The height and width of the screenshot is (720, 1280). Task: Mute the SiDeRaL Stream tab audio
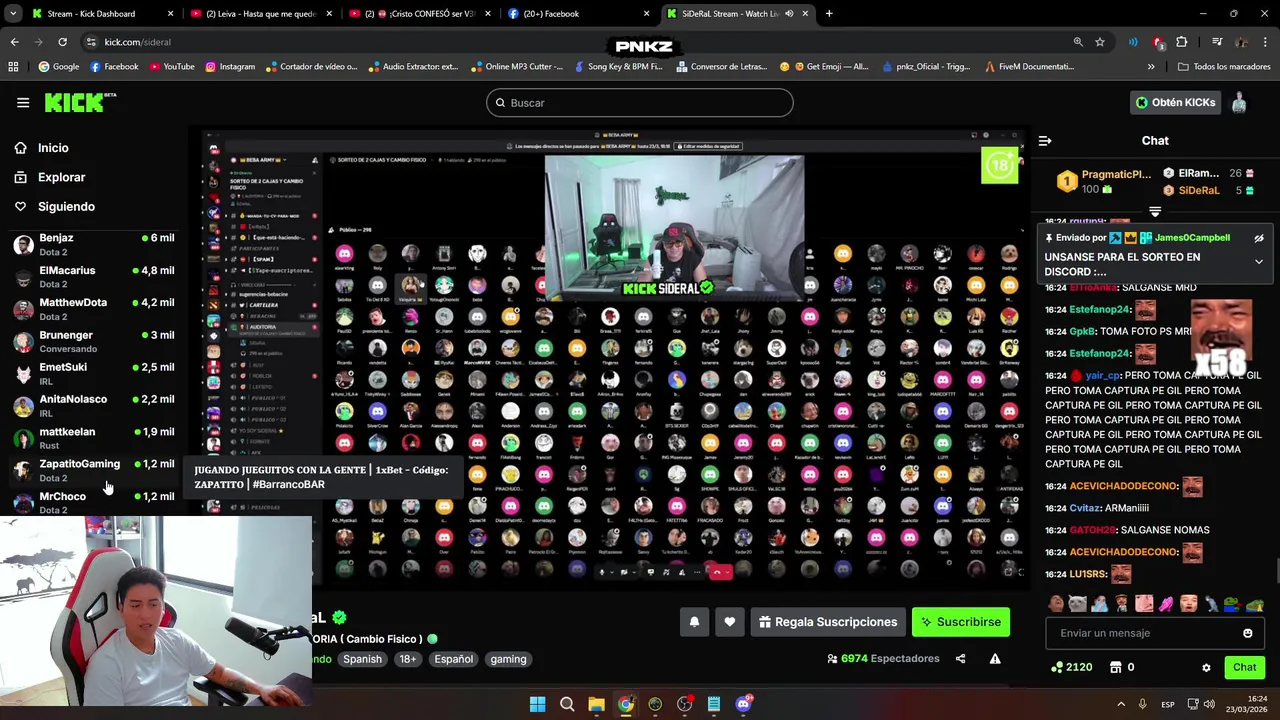[x=789, y=14]
